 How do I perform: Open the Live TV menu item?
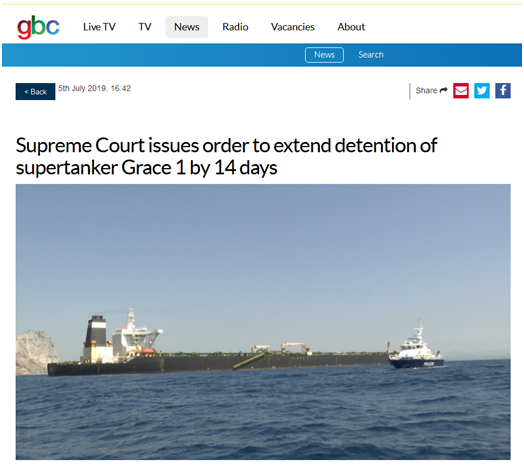point(99,27)
